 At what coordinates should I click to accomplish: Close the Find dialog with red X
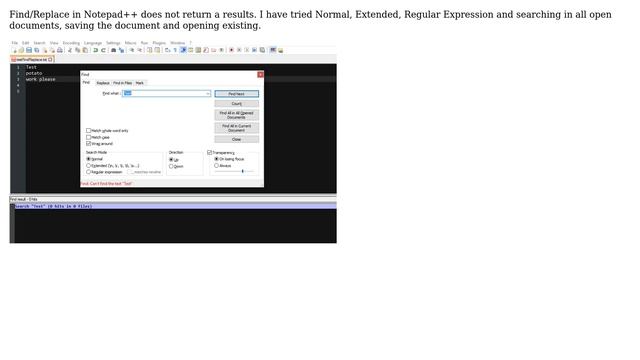tap(260, 75)
